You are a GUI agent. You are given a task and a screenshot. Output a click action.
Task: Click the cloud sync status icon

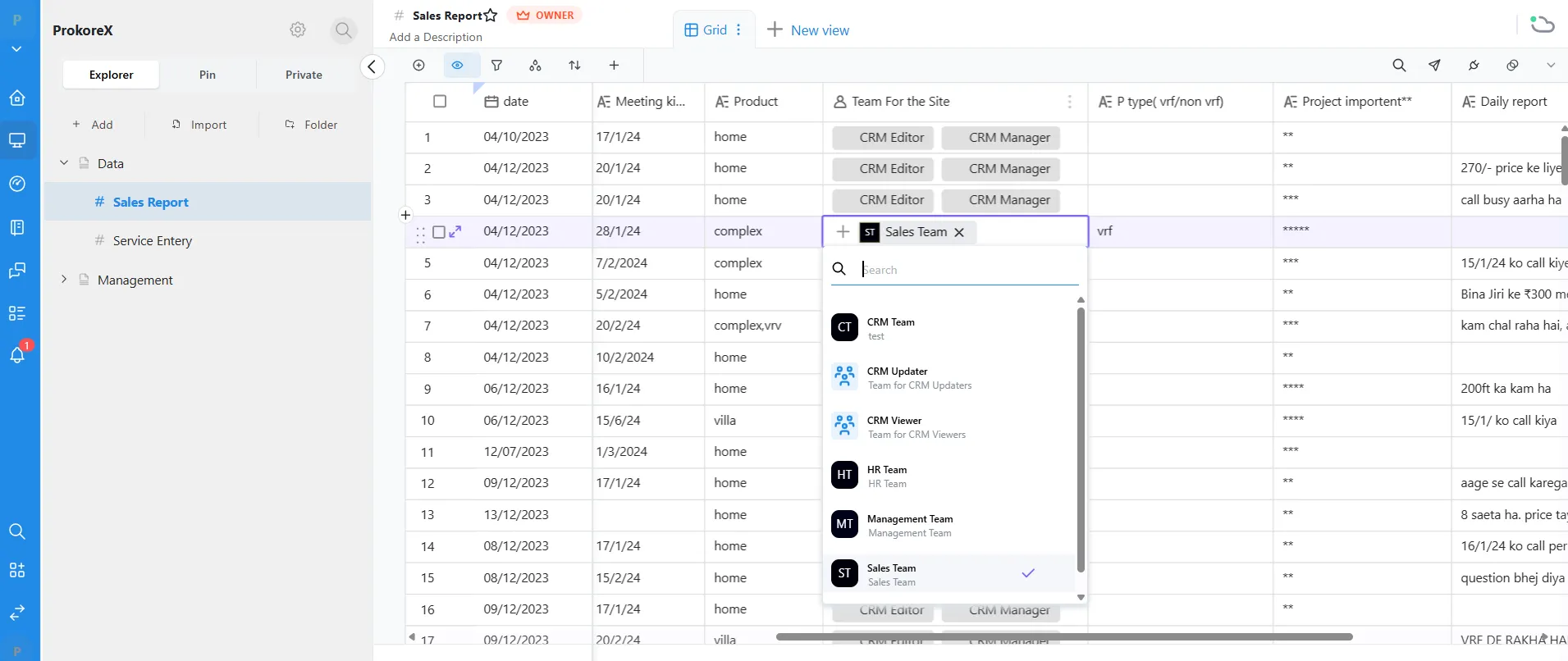click(1542, 25)
